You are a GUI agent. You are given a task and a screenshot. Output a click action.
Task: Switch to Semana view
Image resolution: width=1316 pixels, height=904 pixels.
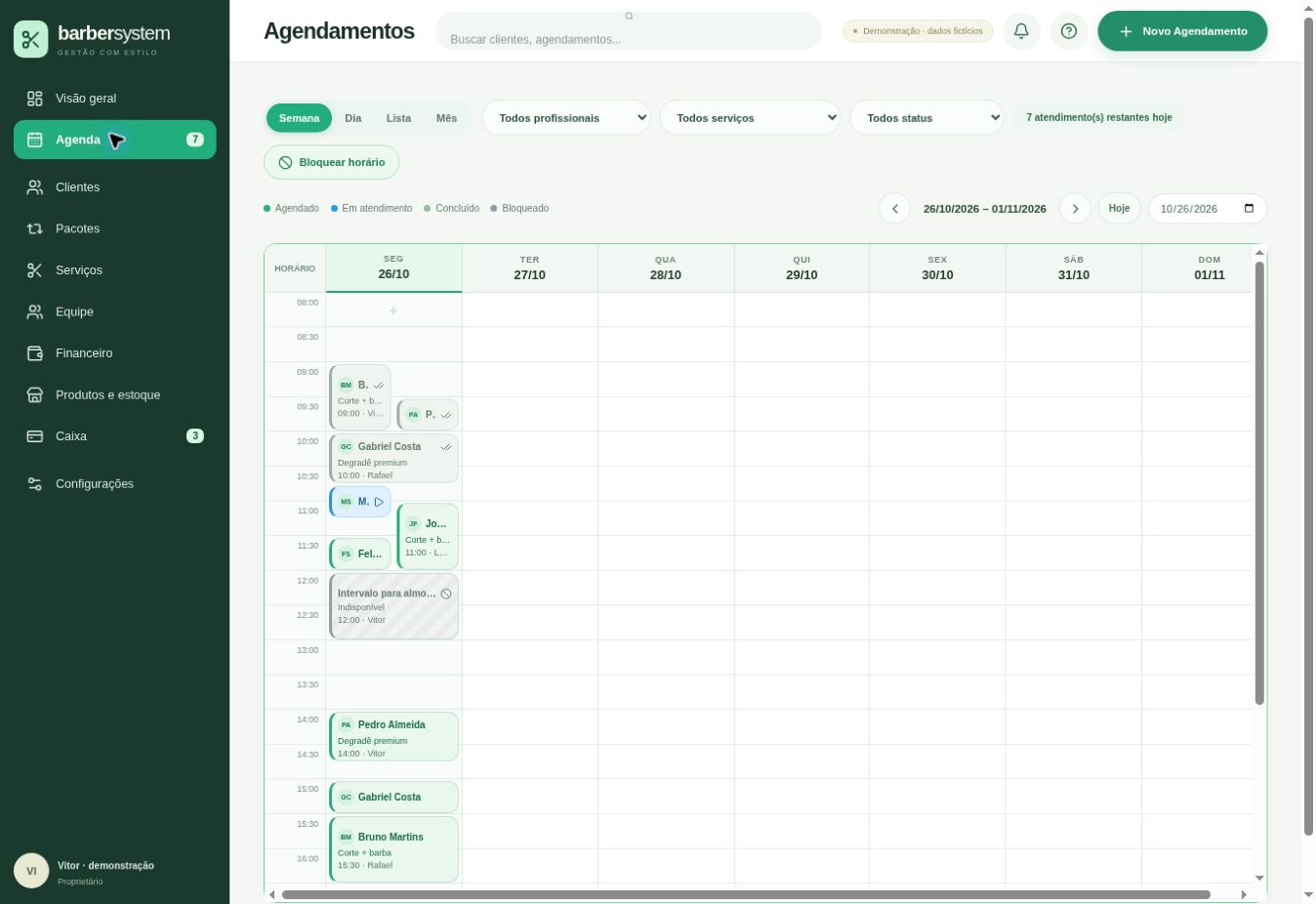pos(299,118)
